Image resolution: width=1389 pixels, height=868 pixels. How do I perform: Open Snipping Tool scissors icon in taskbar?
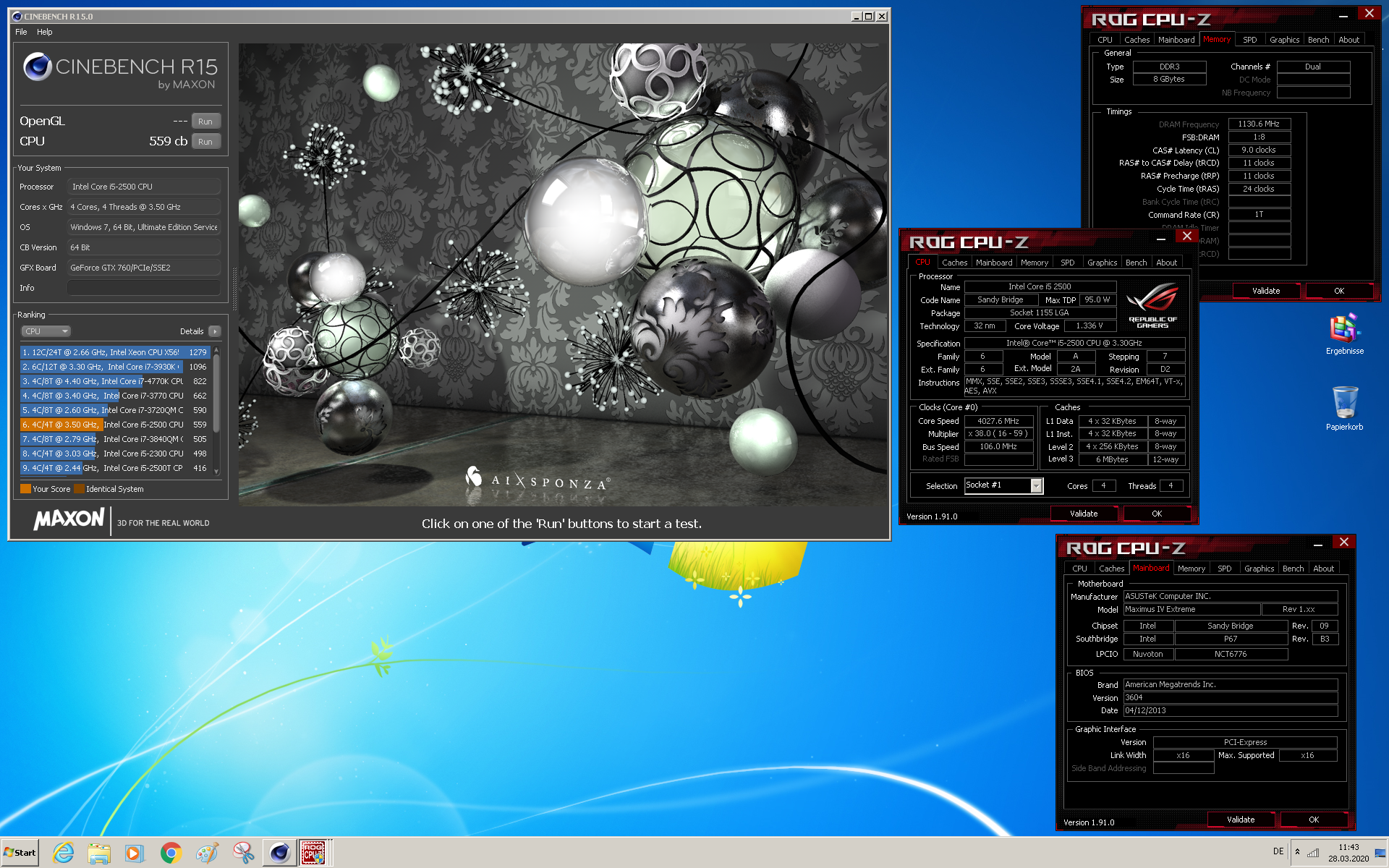click(x=243, y=853)
